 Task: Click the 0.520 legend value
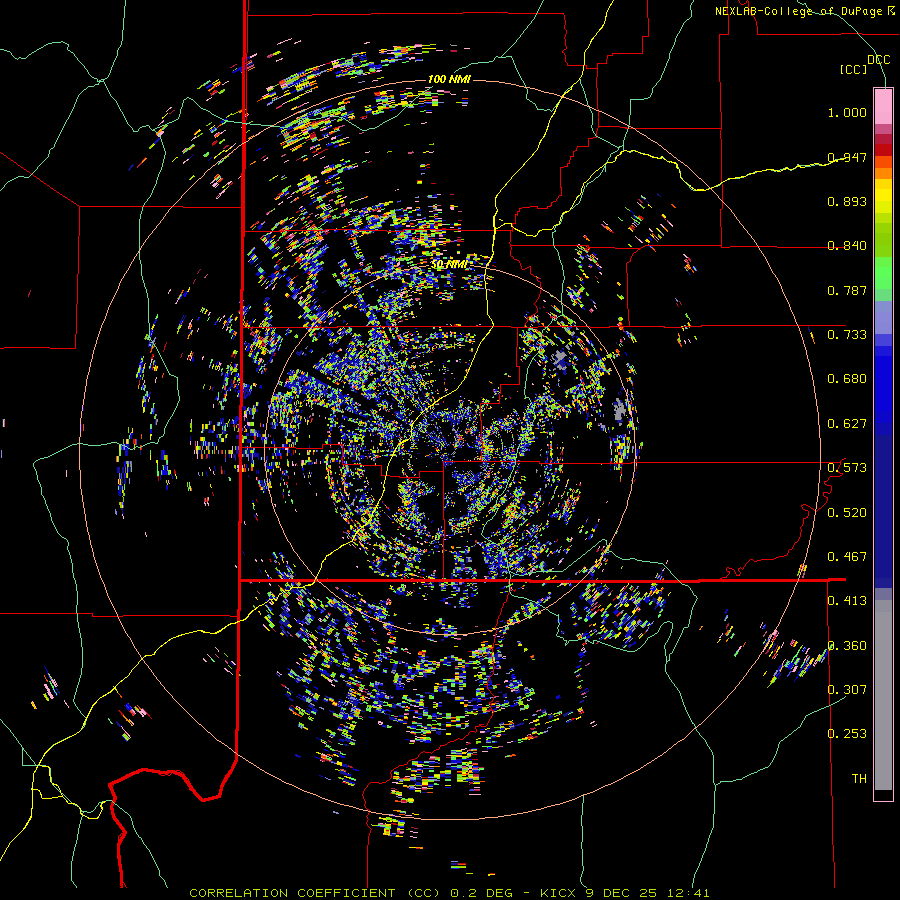click(x=847, y=513)
